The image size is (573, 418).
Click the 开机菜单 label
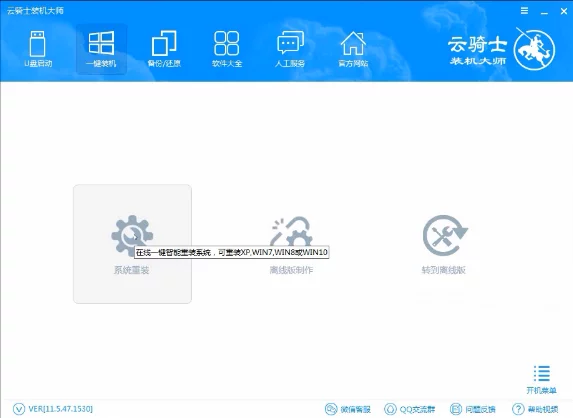pyautogui.click(x=542, y=391)
